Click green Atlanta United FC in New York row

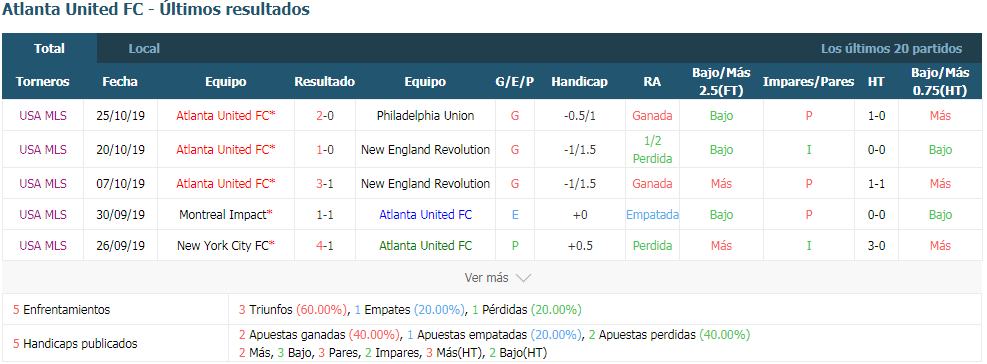tap(426, 246)
